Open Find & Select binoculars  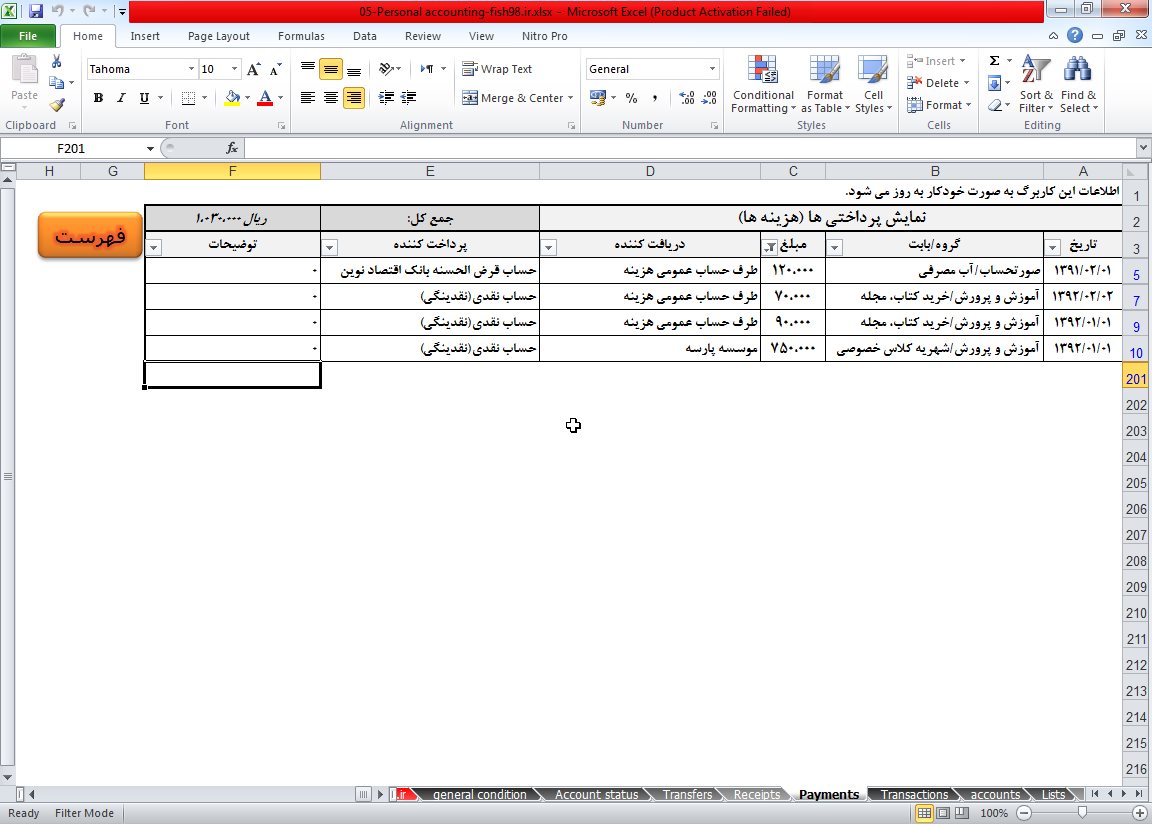pos(1078,84)
